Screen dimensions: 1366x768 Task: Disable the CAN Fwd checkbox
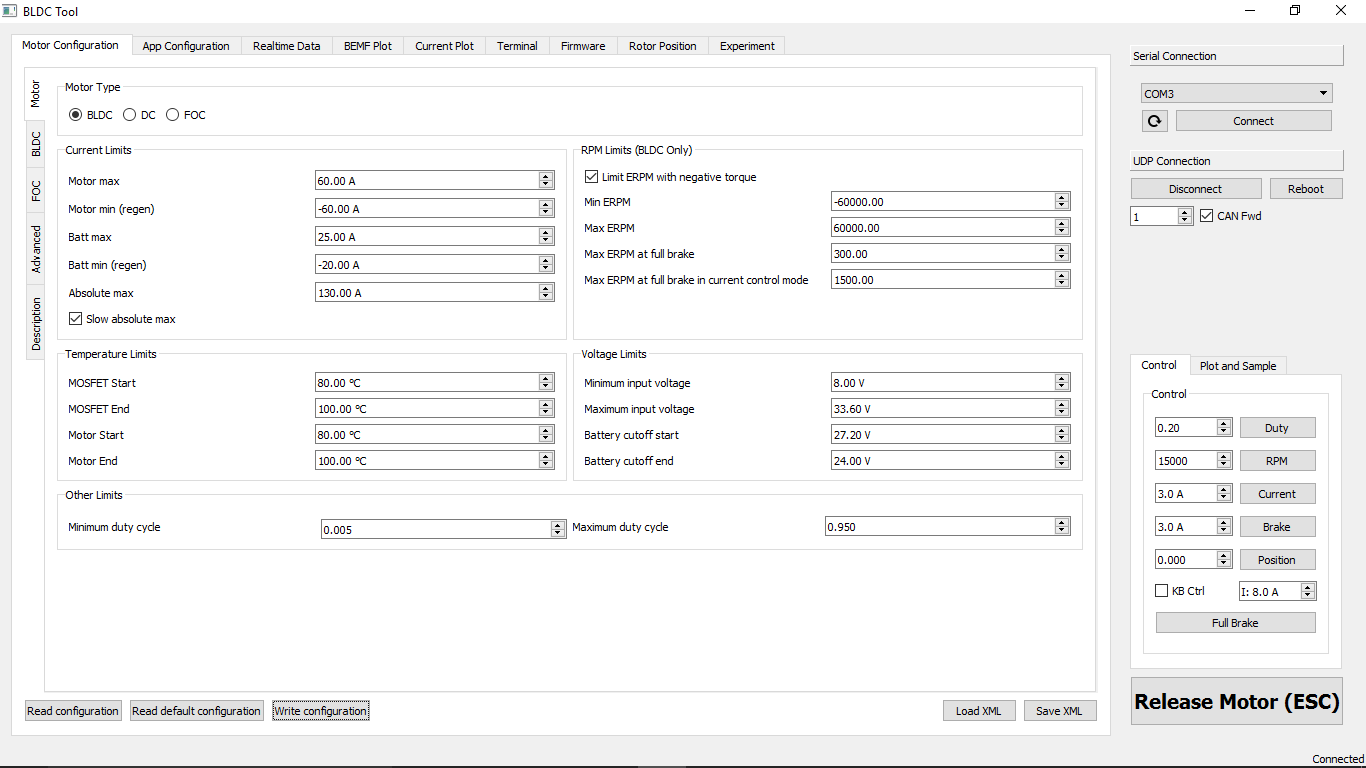1207,216
